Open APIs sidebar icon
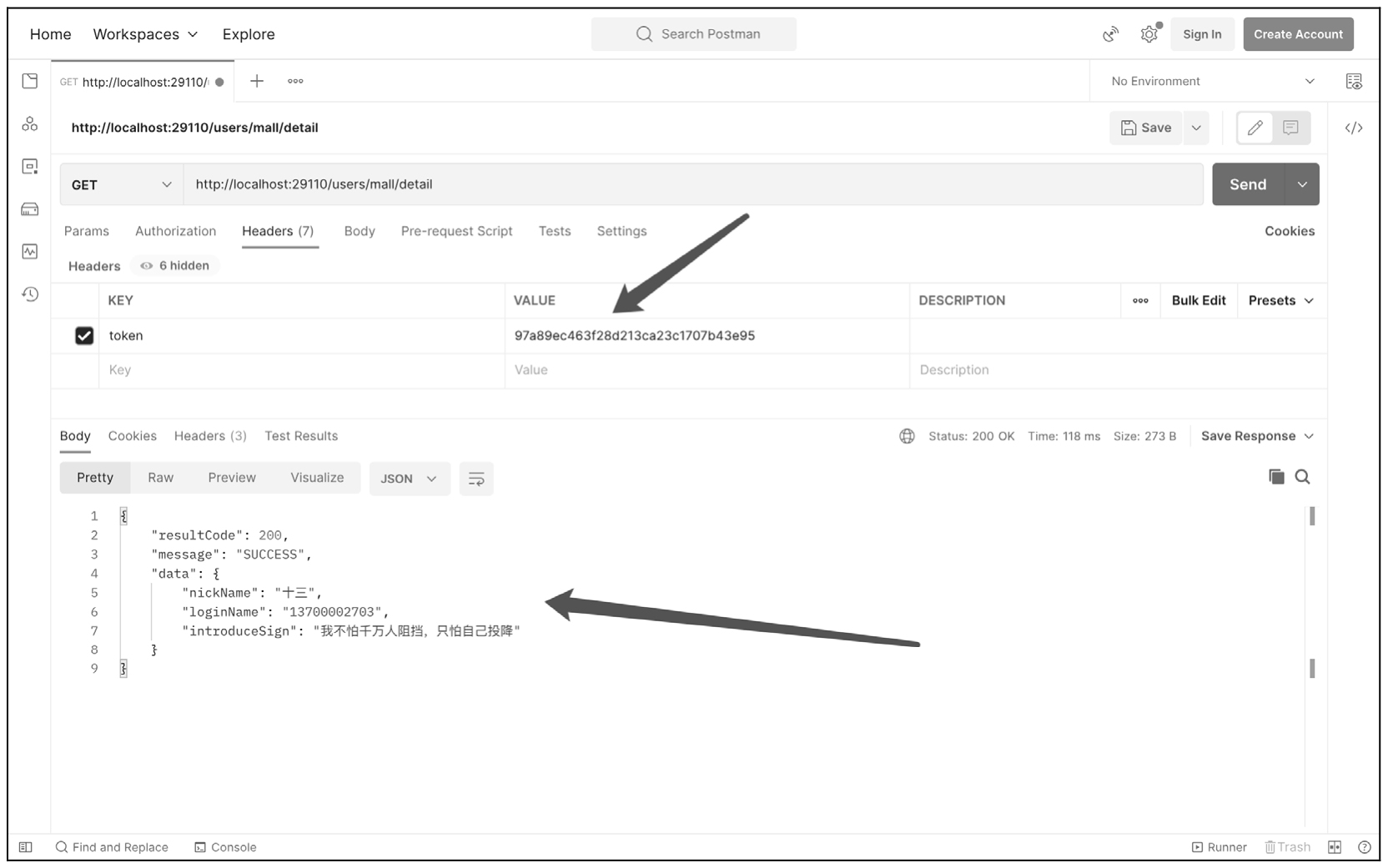The height and width of the screenshot is (868, 1388). [x=30, y=124]
